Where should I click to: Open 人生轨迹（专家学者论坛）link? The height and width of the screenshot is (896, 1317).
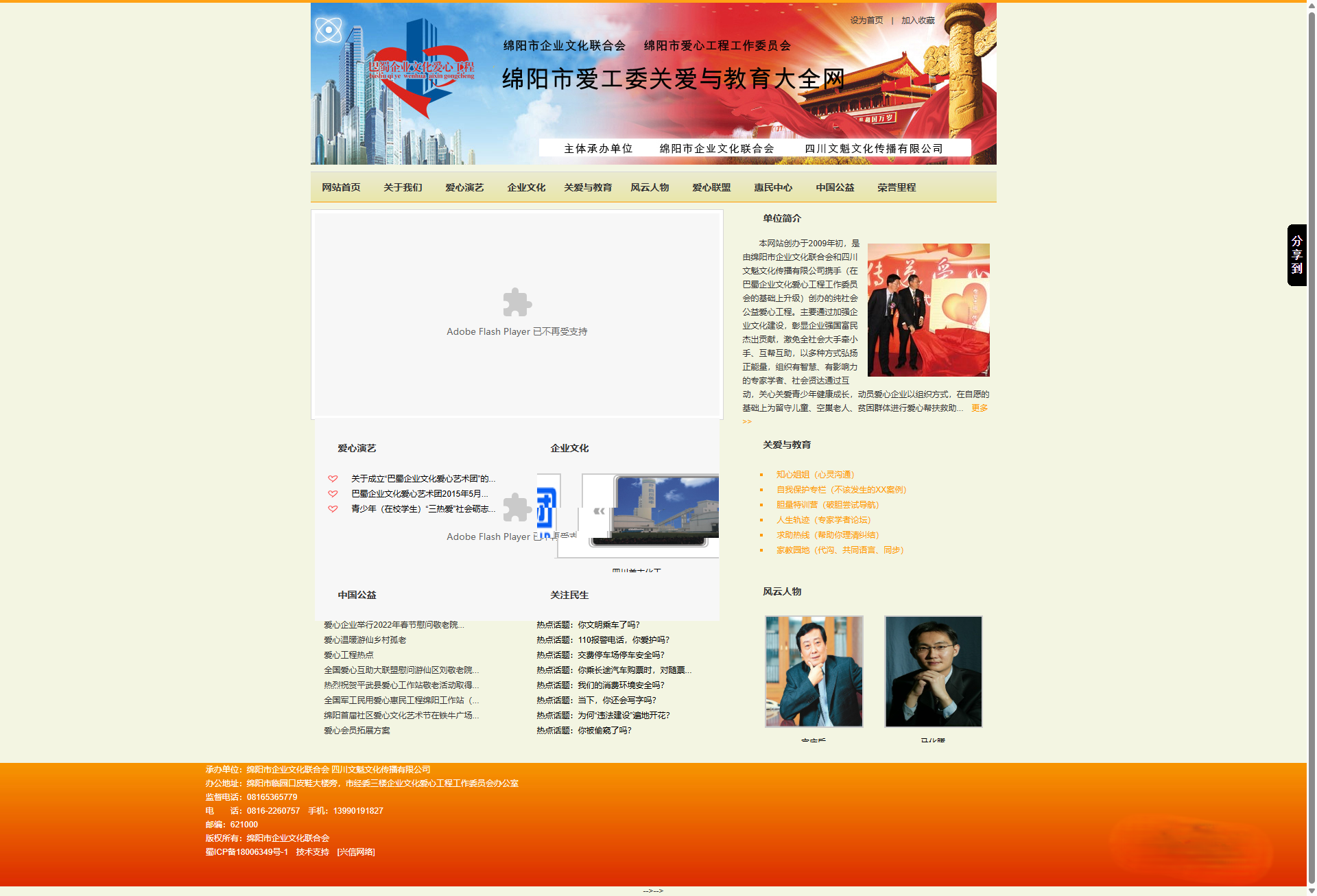pos(823,520)
